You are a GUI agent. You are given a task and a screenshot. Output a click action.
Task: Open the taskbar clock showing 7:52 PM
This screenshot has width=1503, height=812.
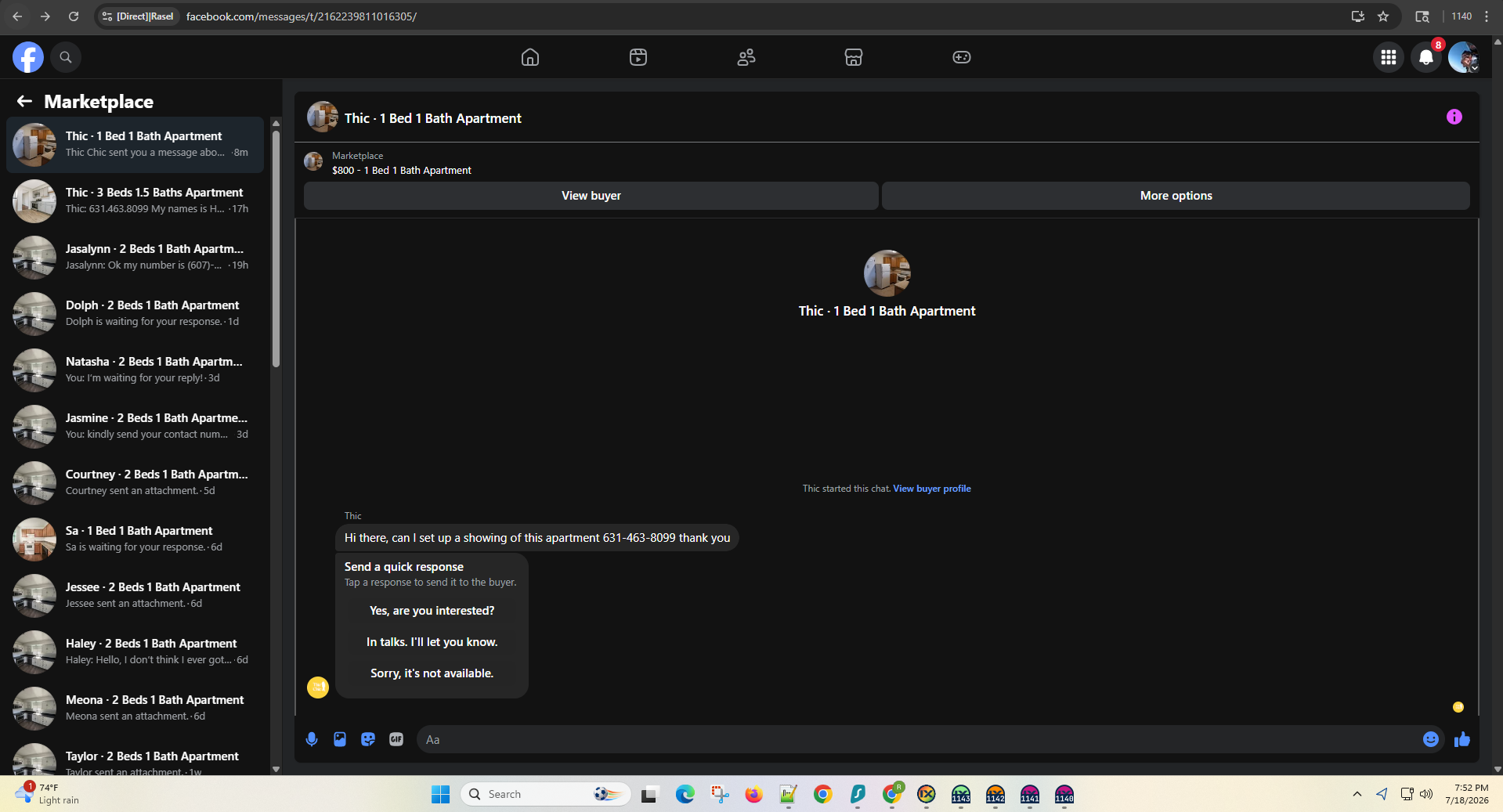tap(1466, 794)
